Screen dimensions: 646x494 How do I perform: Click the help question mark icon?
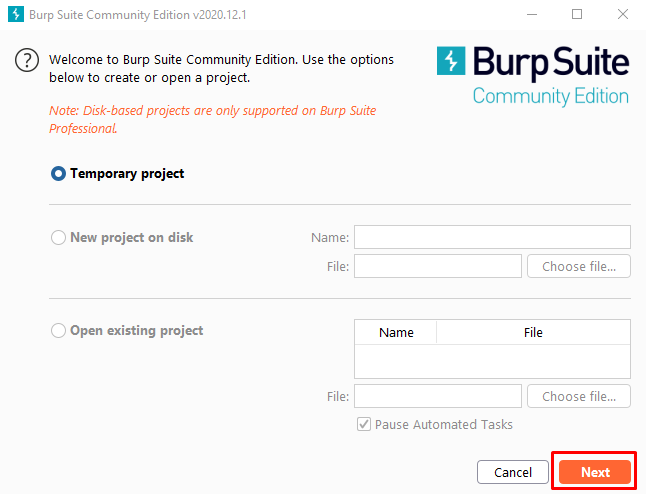click(27, 61)
